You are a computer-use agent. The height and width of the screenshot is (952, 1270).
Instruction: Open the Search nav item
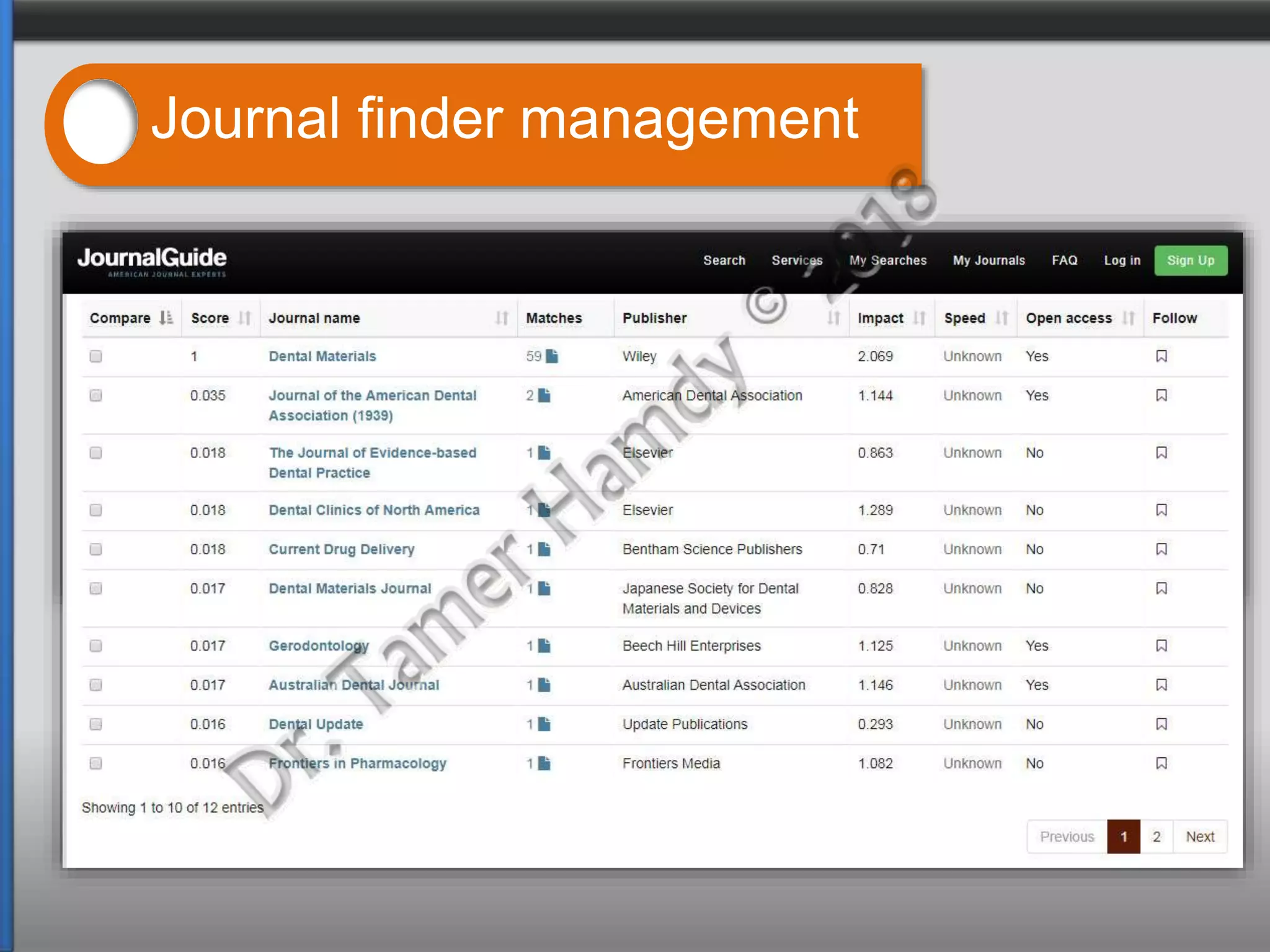coord(724,260)
